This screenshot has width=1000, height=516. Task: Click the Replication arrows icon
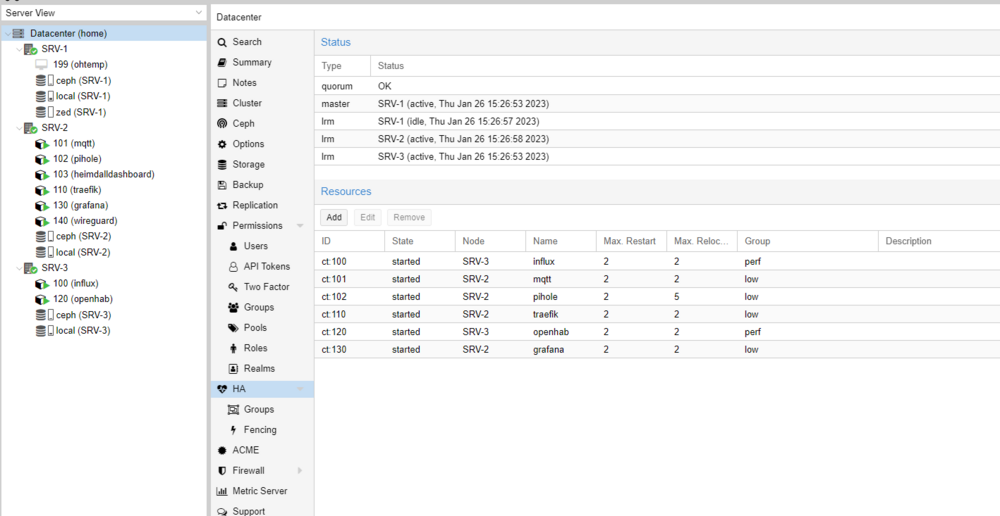click(222, 206)
